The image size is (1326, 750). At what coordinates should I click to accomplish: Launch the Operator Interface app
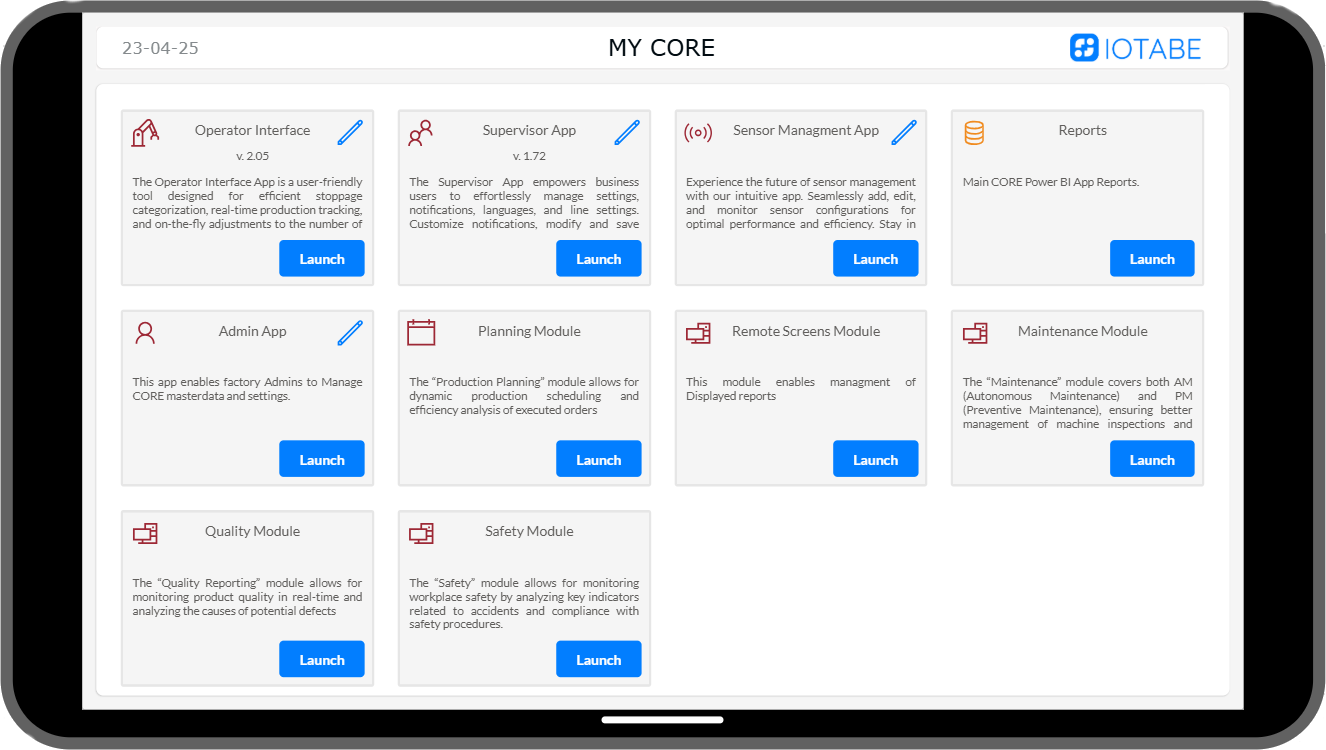pyautogui.click(x=322, y=259)
